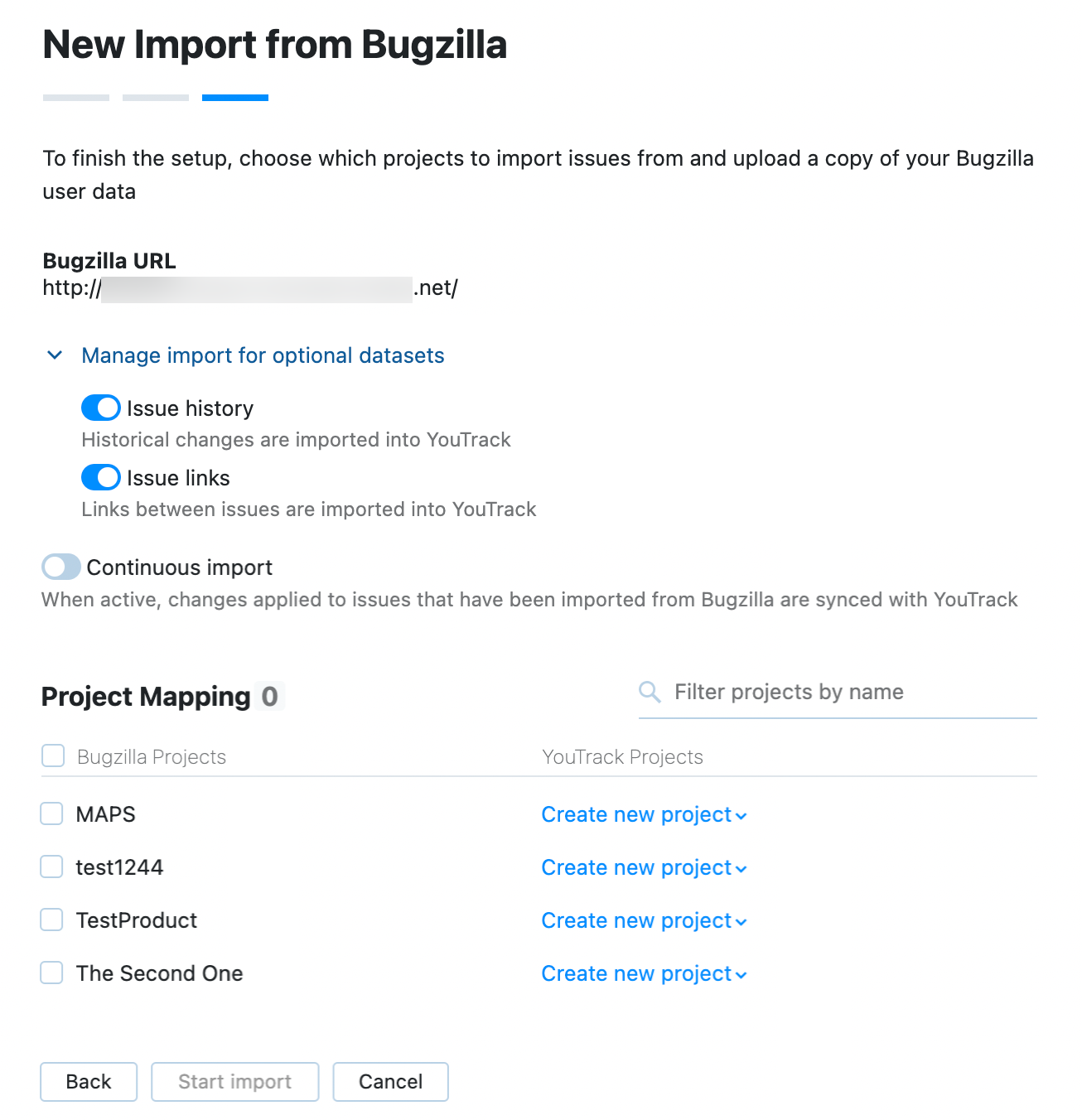Select the MAPS project checkbox
The width and height of the screenshot is (1082, 1120).
pyautogui.click(x=51, y=813)
